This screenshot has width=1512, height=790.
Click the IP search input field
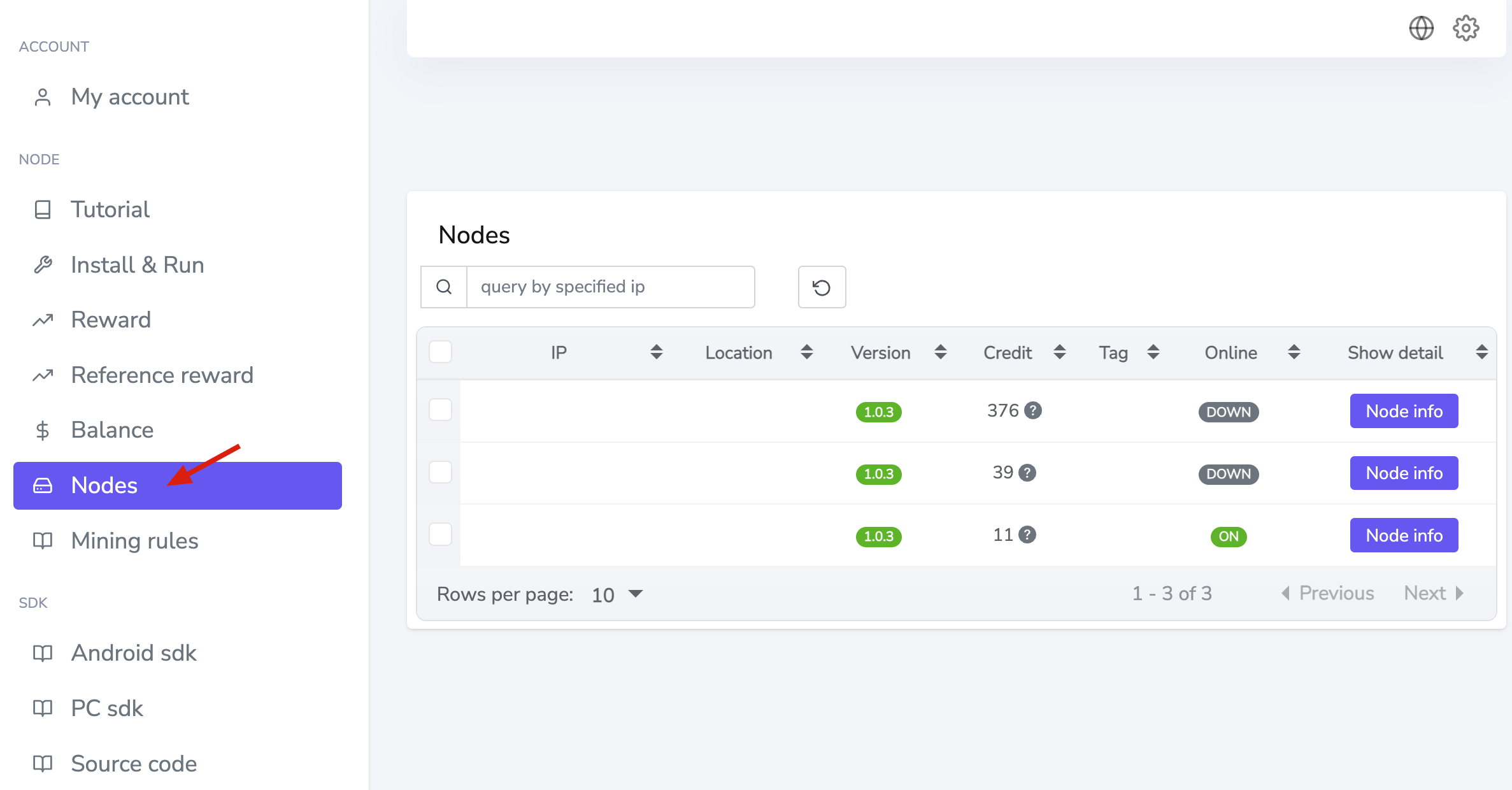[x=611, y=287]
